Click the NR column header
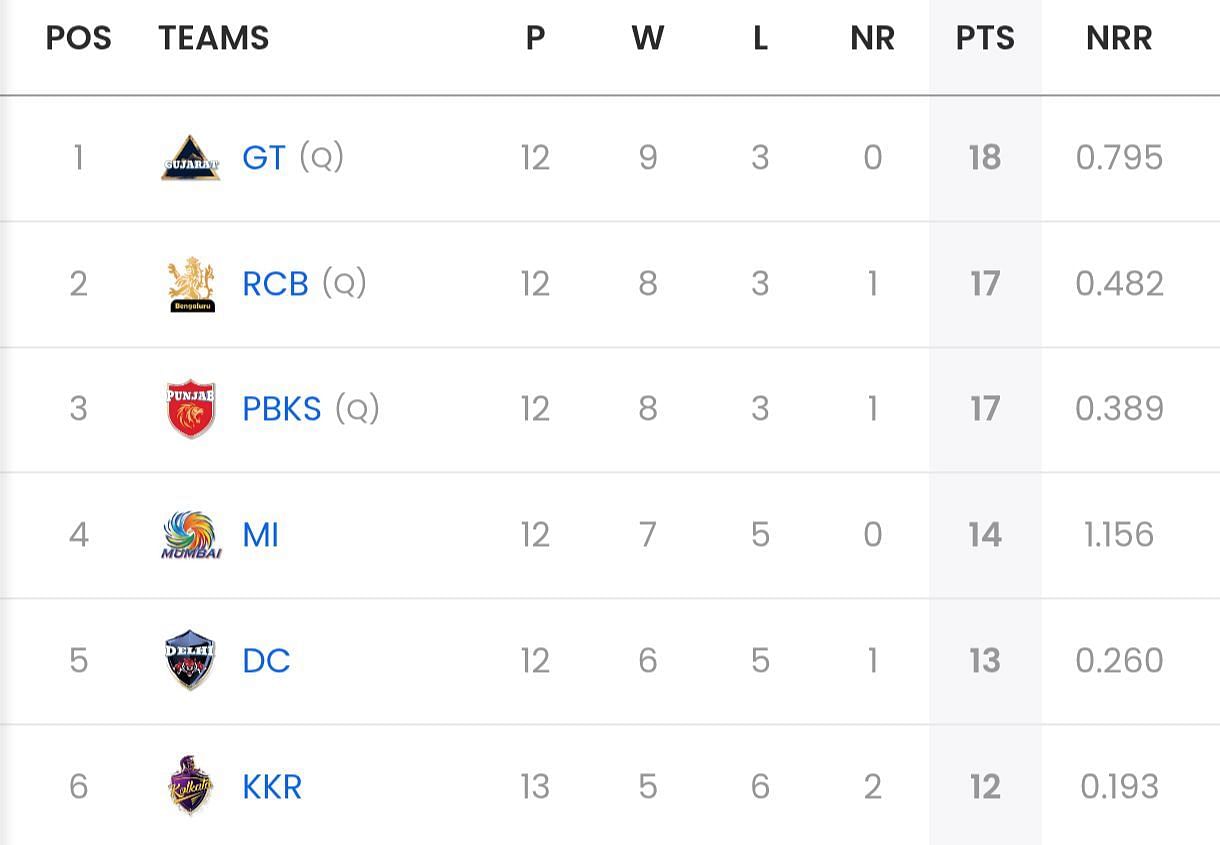1220x845 pixels. [873, 38]
